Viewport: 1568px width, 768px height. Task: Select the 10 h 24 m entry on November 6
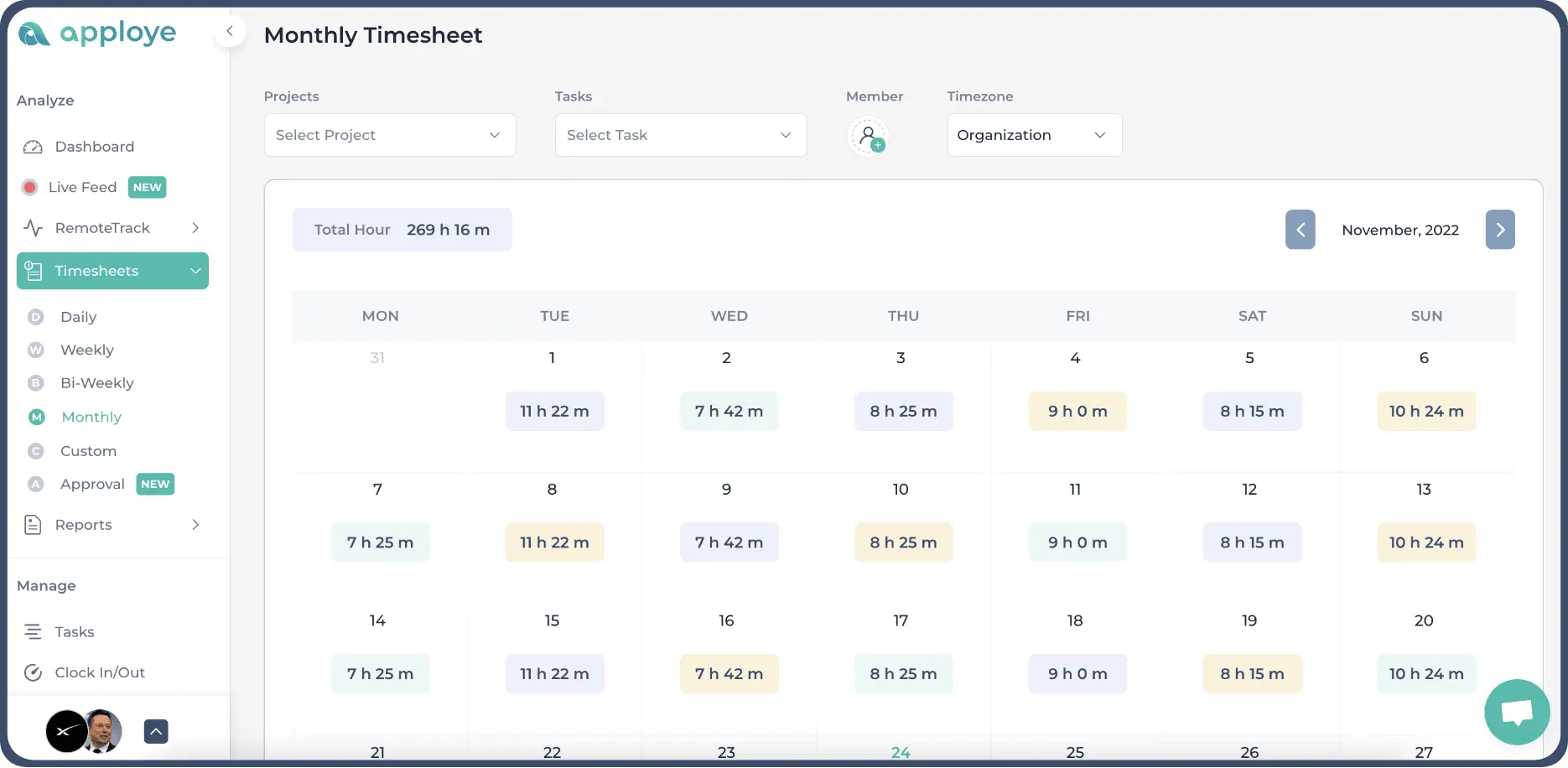1425,411
